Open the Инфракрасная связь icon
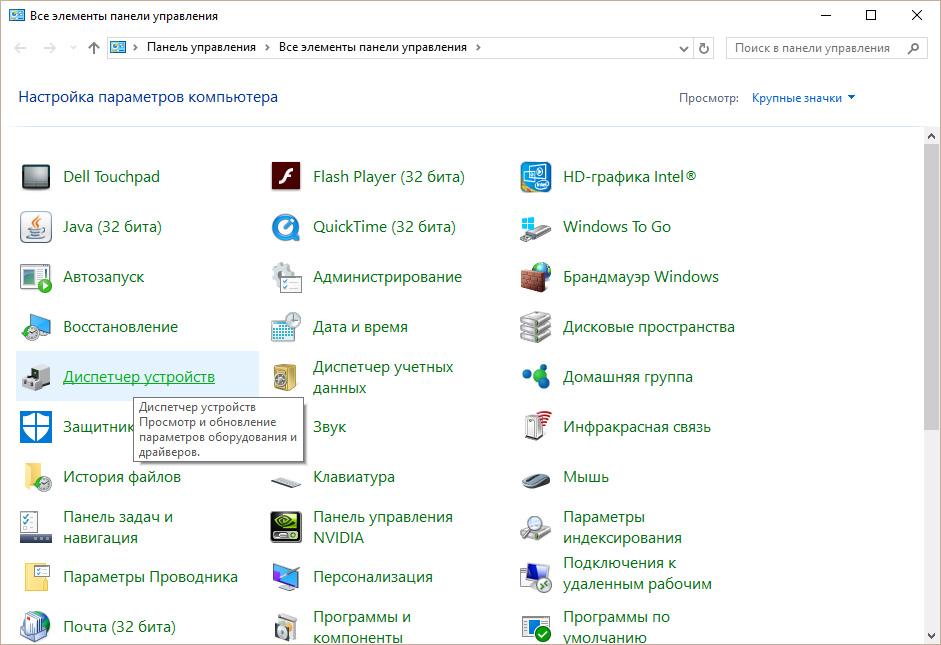The width and height of the screenshot is (941, 645). coord(537,427)
